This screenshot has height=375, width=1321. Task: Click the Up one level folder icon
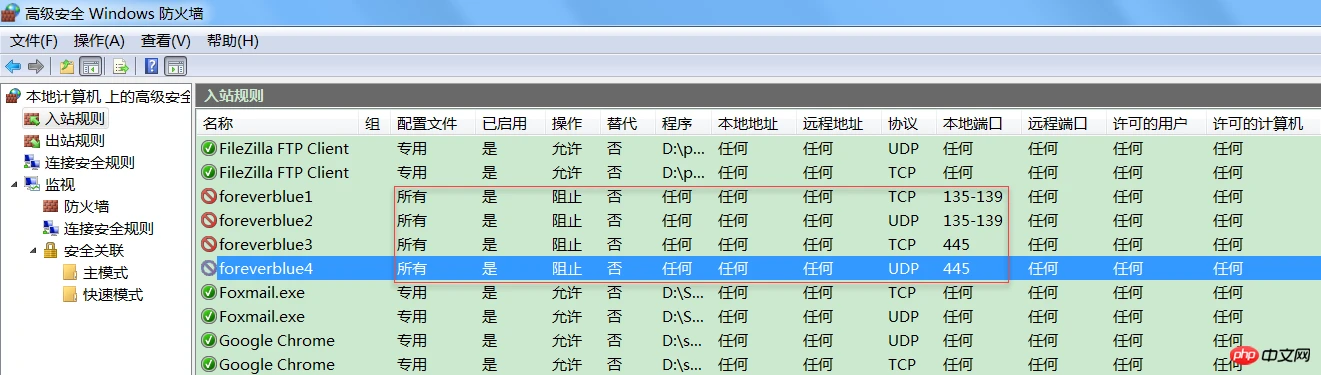66,67
